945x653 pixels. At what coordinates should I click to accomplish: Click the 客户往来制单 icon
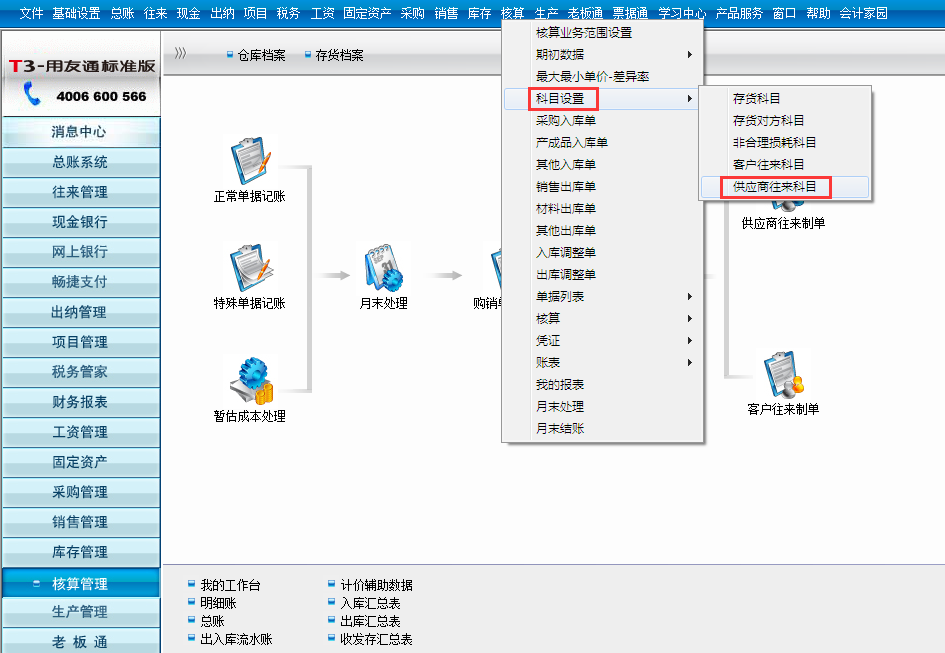coord(783,374)
